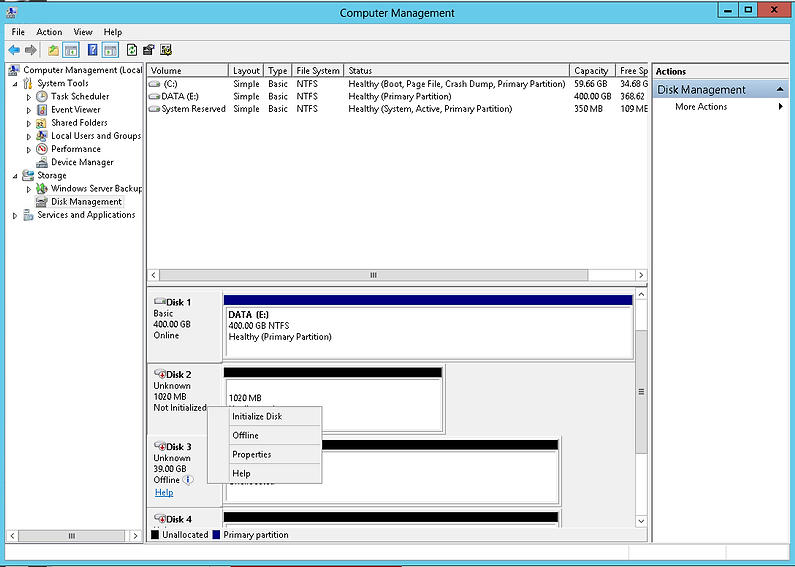
Task: Select the System Reserved volume row
Action: tap(398, 109)
